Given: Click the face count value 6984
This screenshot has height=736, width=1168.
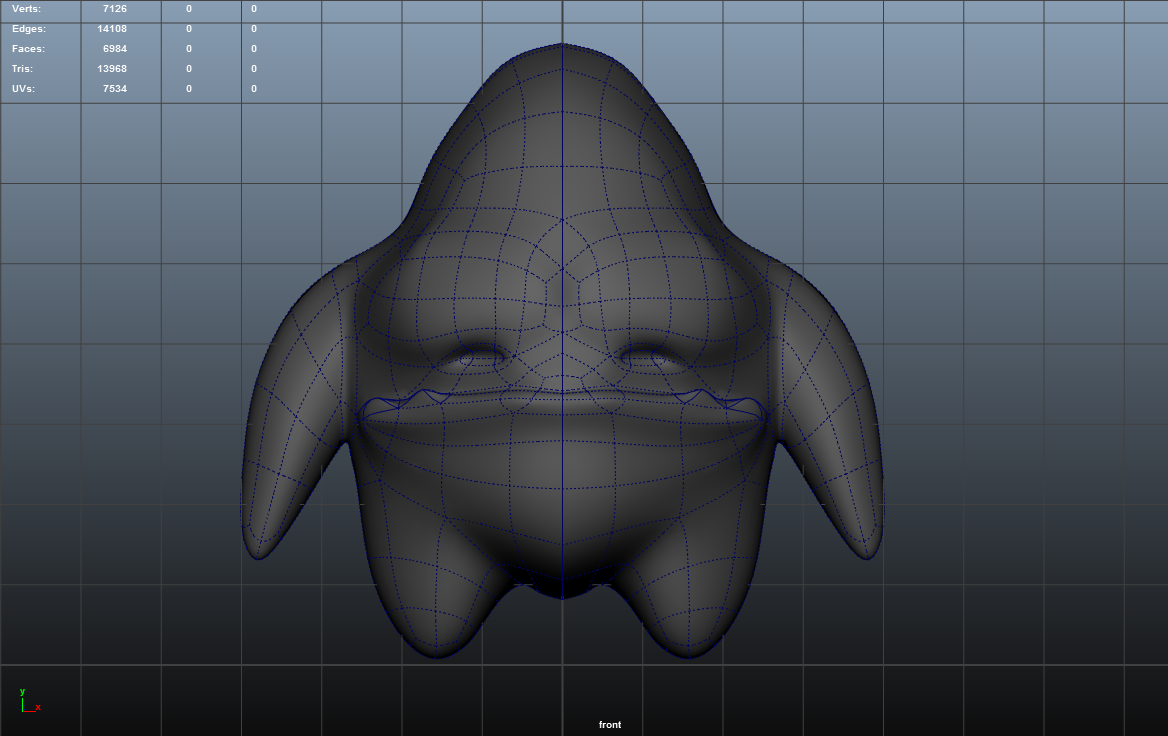Looking at the screenshot, I should pyautogui.click(x=115, y=49).
